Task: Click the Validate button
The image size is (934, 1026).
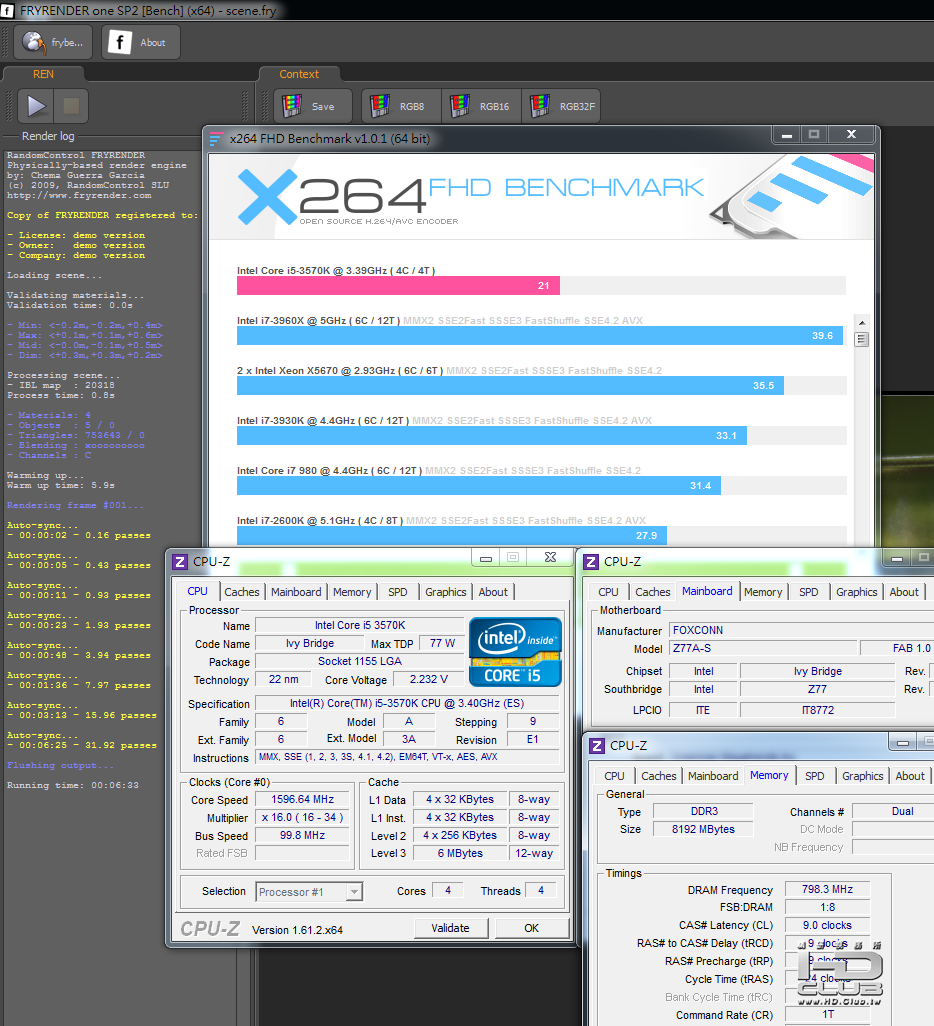Action: click(x=450, y=928)
